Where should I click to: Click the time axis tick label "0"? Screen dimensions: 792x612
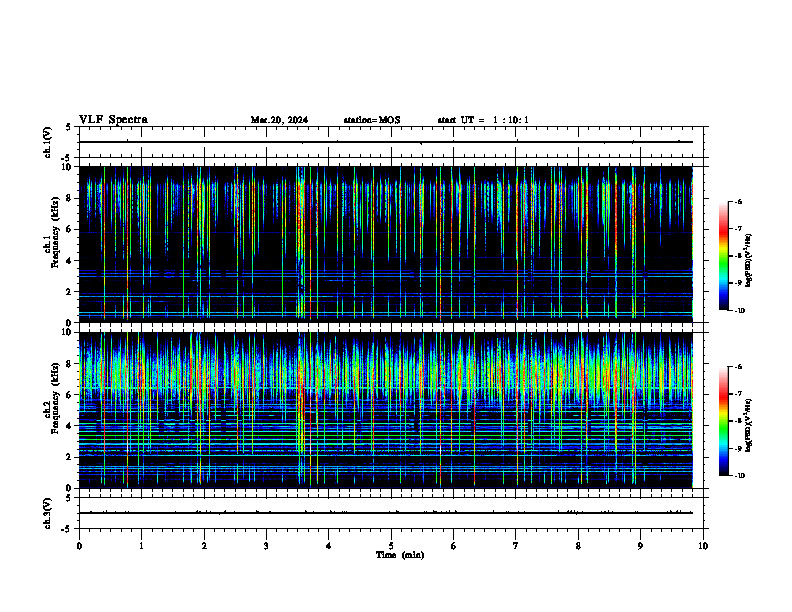pos(79,546)
